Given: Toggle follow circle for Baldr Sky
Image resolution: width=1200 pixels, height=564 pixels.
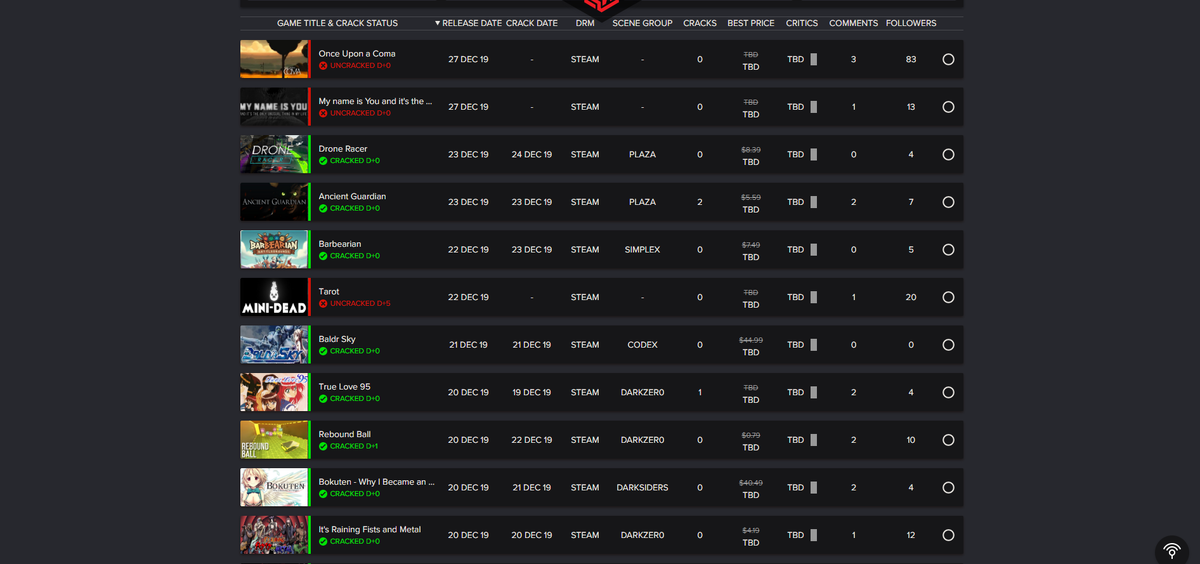Looking at the screenshot, I should click(948, 345).
